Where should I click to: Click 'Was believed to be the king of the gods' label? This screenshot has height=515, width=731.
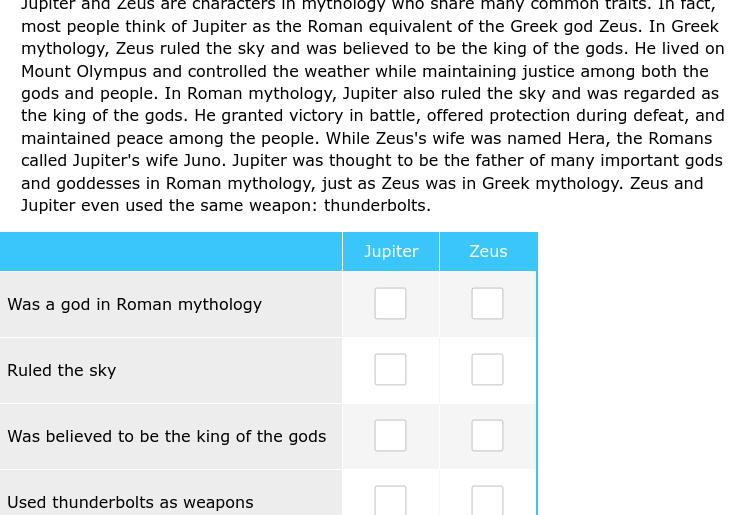[x=167, y=437]
